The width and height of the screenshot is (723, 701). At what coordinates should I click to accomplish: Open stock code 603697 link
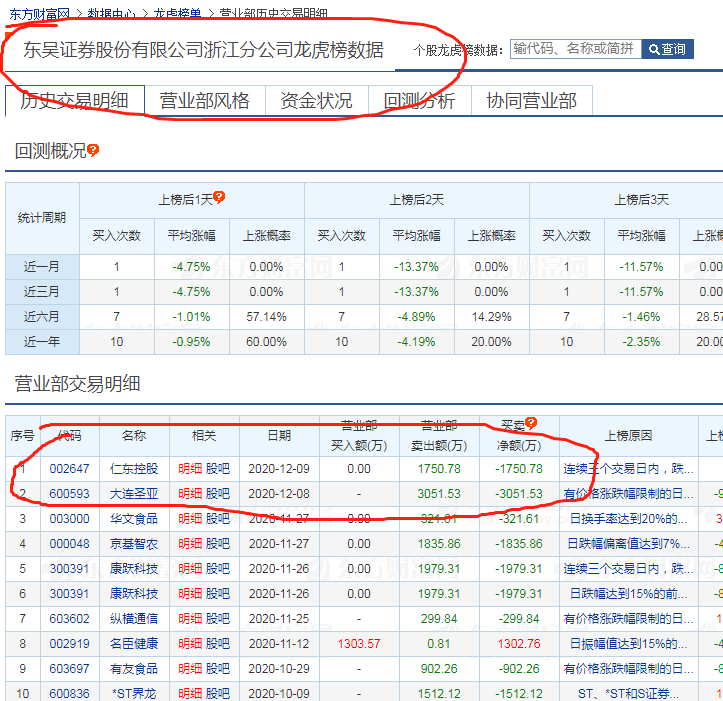tap(69, 668)
